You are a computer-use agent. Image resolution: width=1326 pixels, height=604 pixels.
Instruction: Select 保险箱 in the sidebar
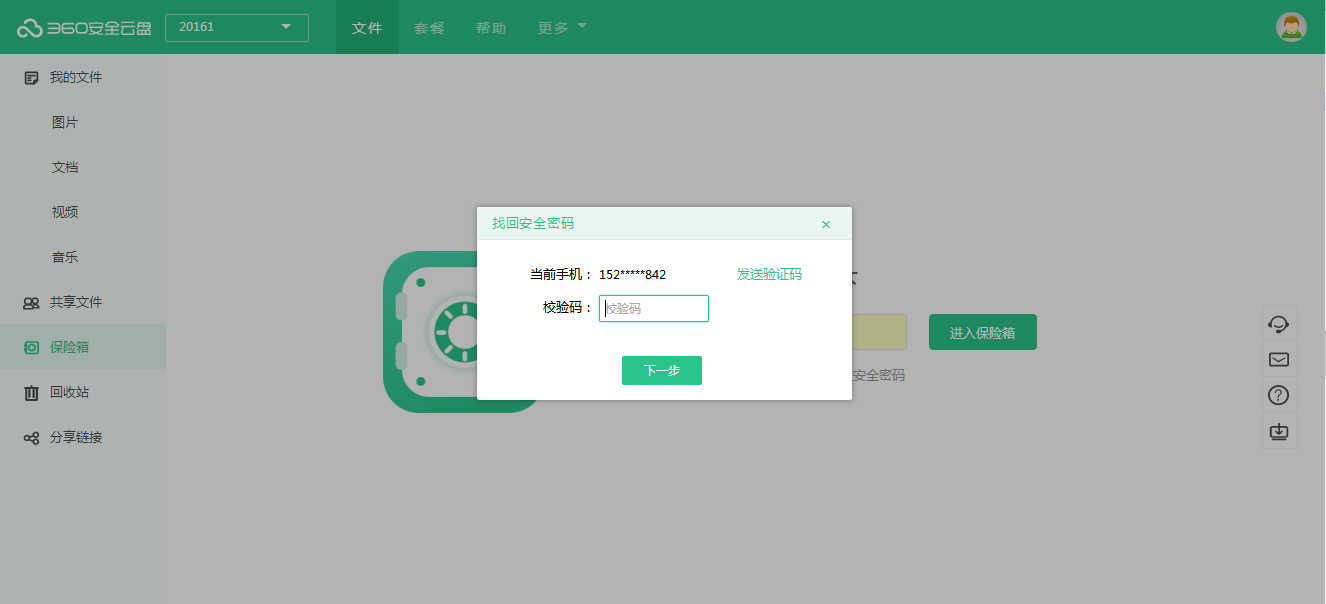click(83, 347)
